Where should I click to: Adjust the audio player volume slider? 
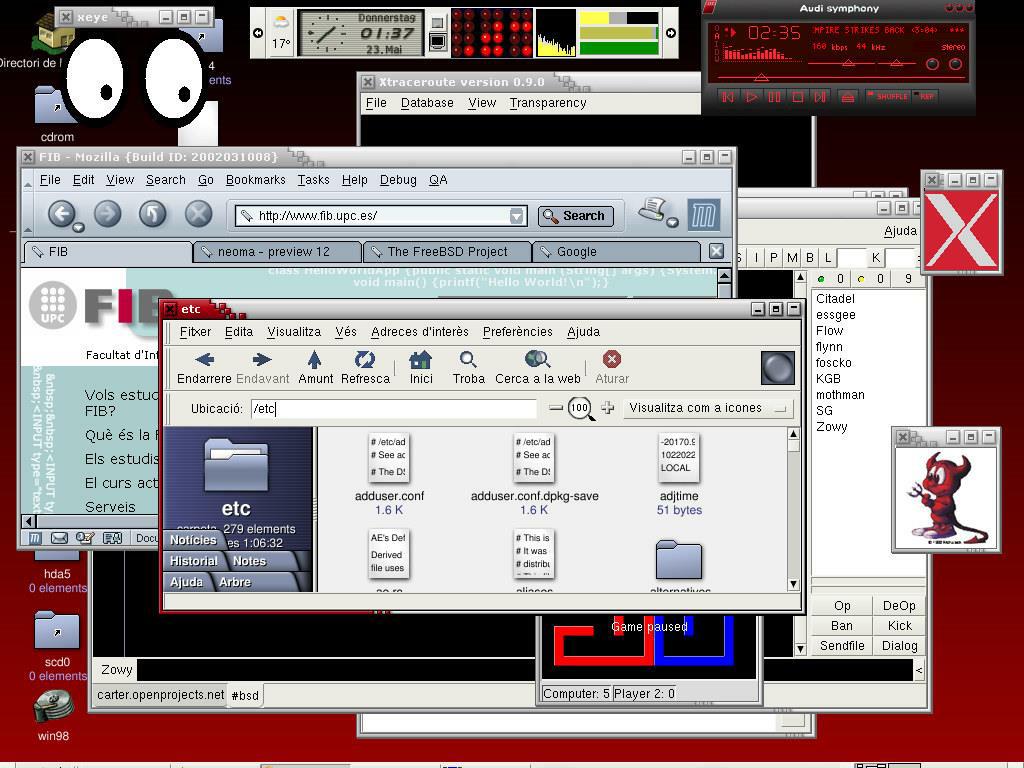click(848, 63)
